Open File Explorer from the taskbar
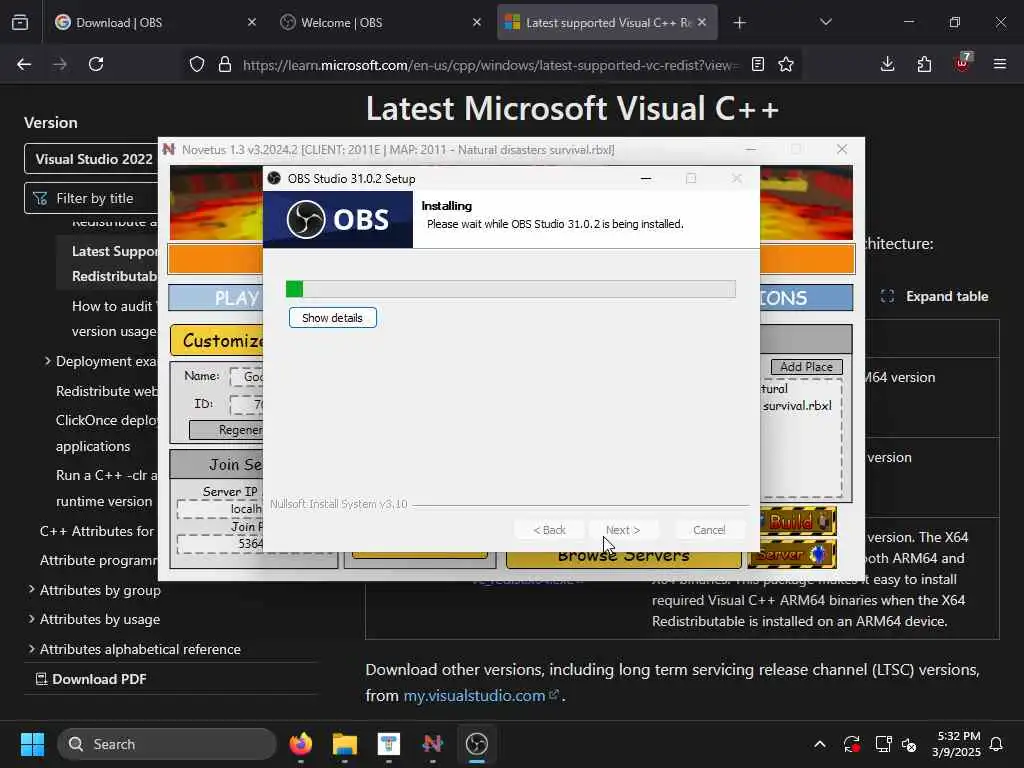1024x768 pixels. [x=345, y=744]
